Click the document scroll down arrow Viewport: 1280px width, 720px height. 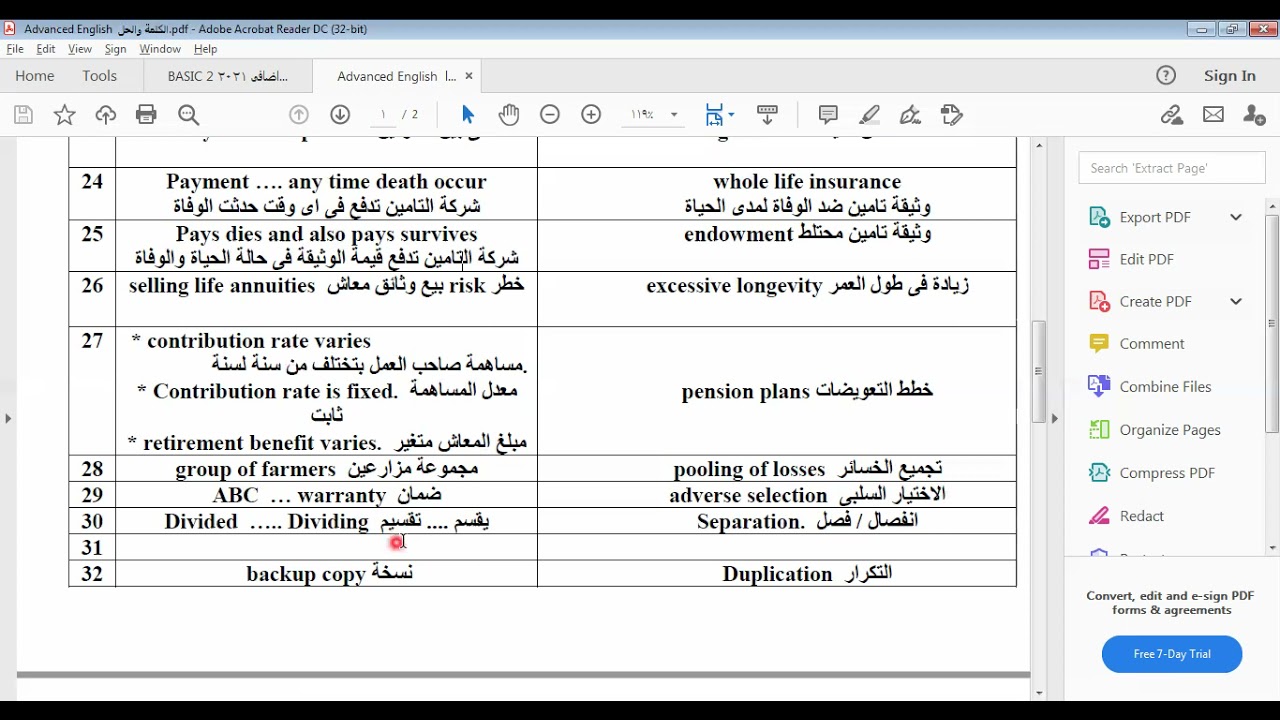tap(1040, 693)
